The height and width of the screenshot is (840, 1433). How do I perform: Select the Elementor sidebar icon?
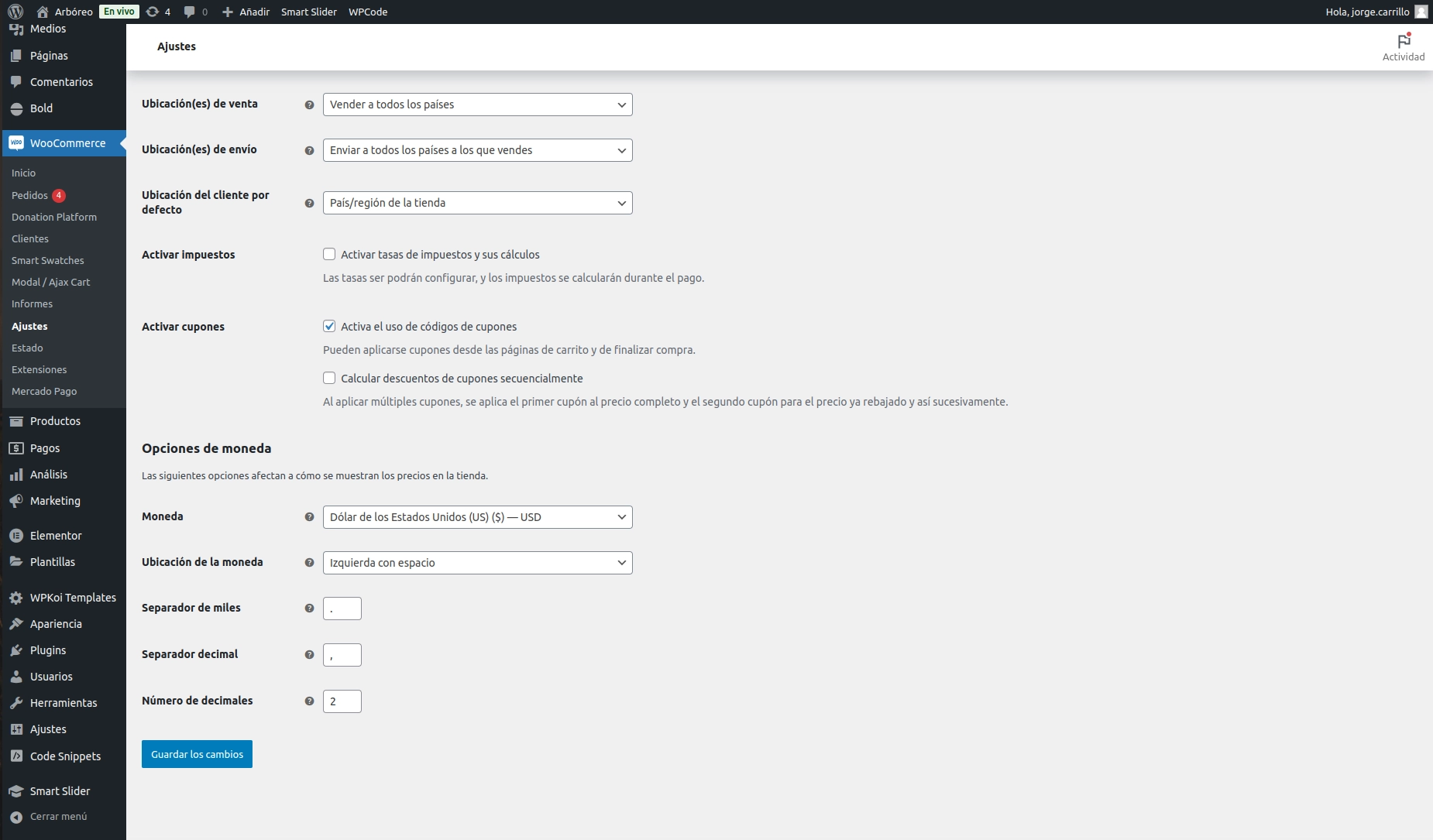point(16,535)
